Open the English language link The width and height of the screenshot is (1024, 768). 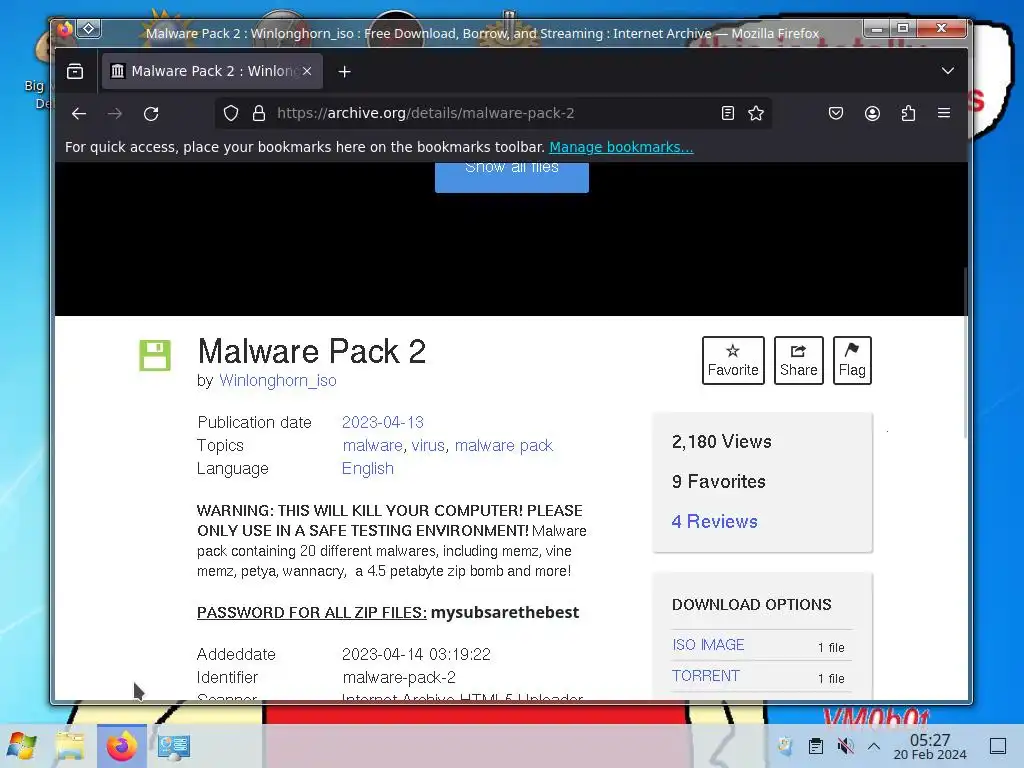click(368, 469)
